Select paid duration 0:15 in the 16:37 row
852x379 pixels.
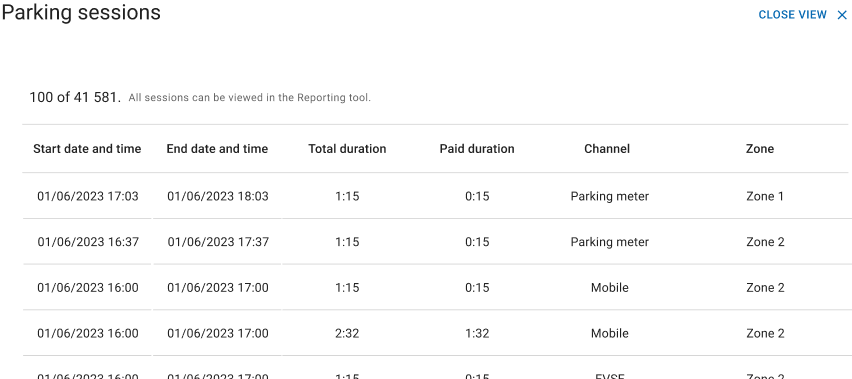click(477, 242)
